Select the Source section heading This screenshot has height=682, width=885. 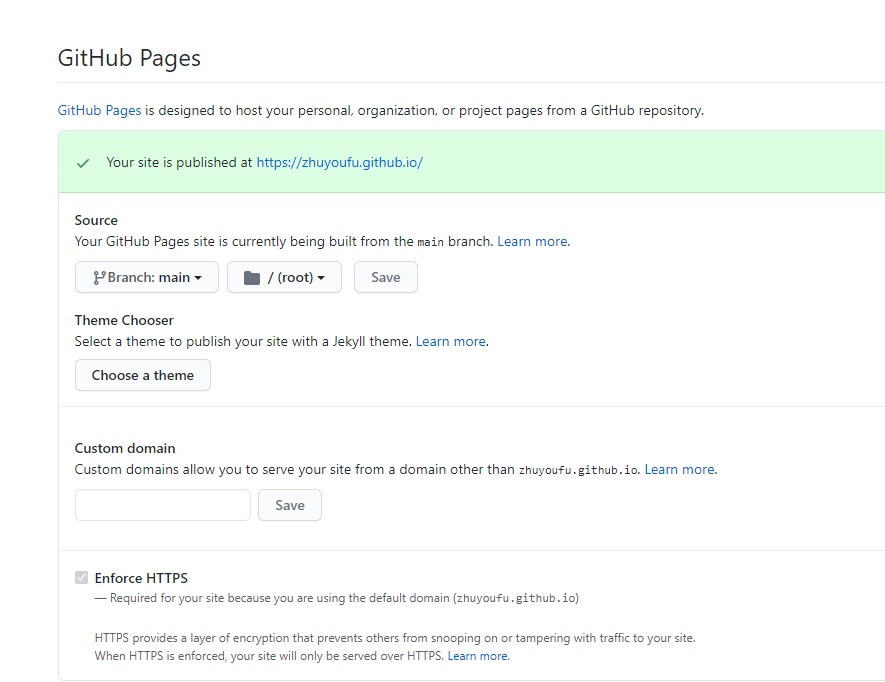pyautogui.click(x=97, y=220)
